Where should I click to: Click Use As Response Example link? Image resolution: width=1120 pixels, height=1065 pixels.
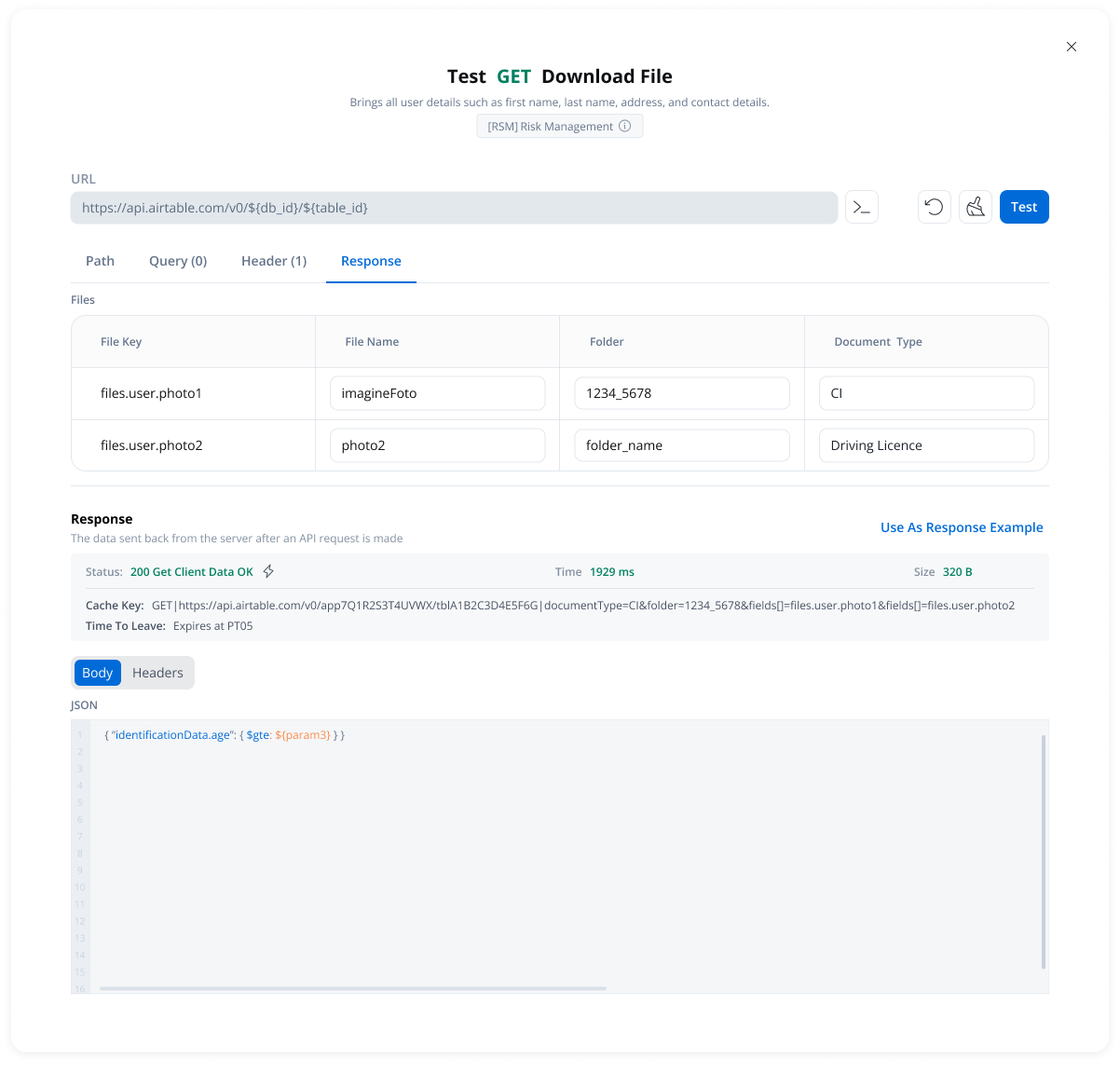962,527
